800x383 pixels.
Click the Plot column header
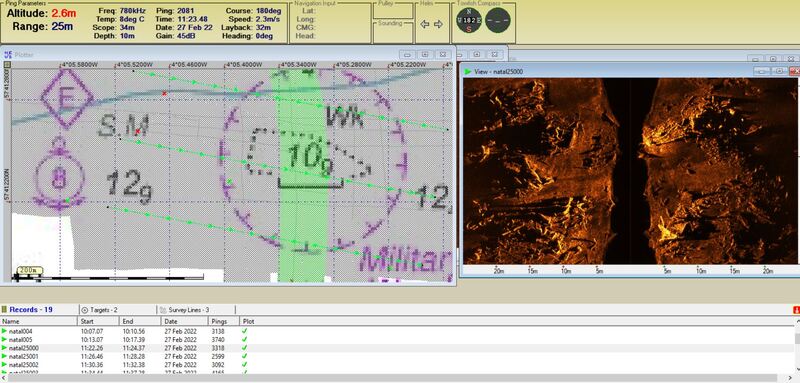pos(249,321)
